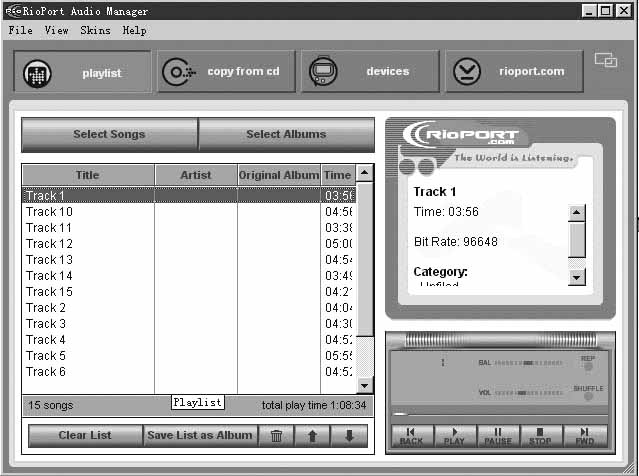This screenshot has width=639, height=476.
Task: Skip forward with the FWD button
Action: tap(584, 436)
